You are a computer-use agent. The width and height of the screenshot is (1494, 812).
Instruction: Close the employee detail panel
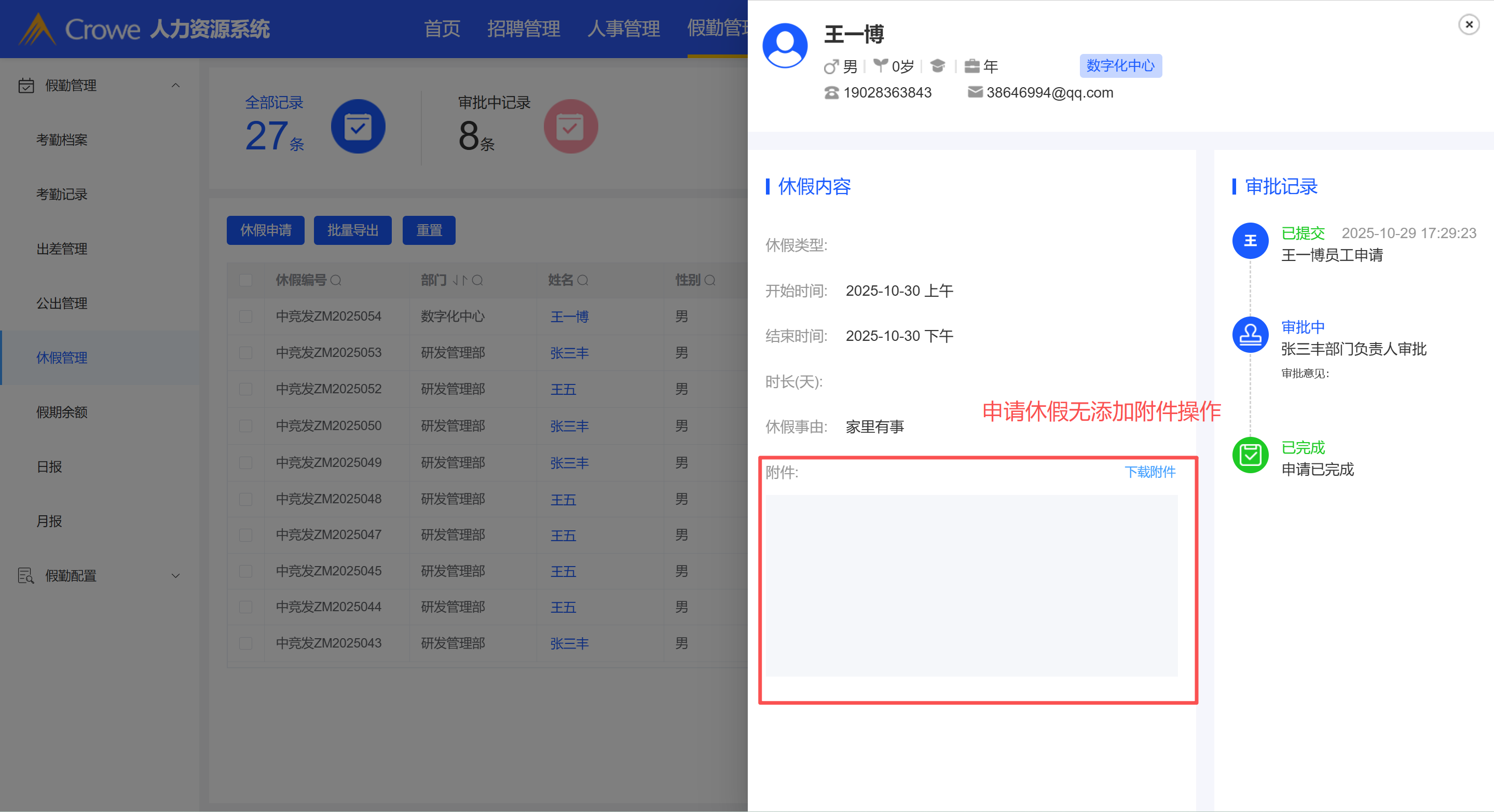(1469, 24)
